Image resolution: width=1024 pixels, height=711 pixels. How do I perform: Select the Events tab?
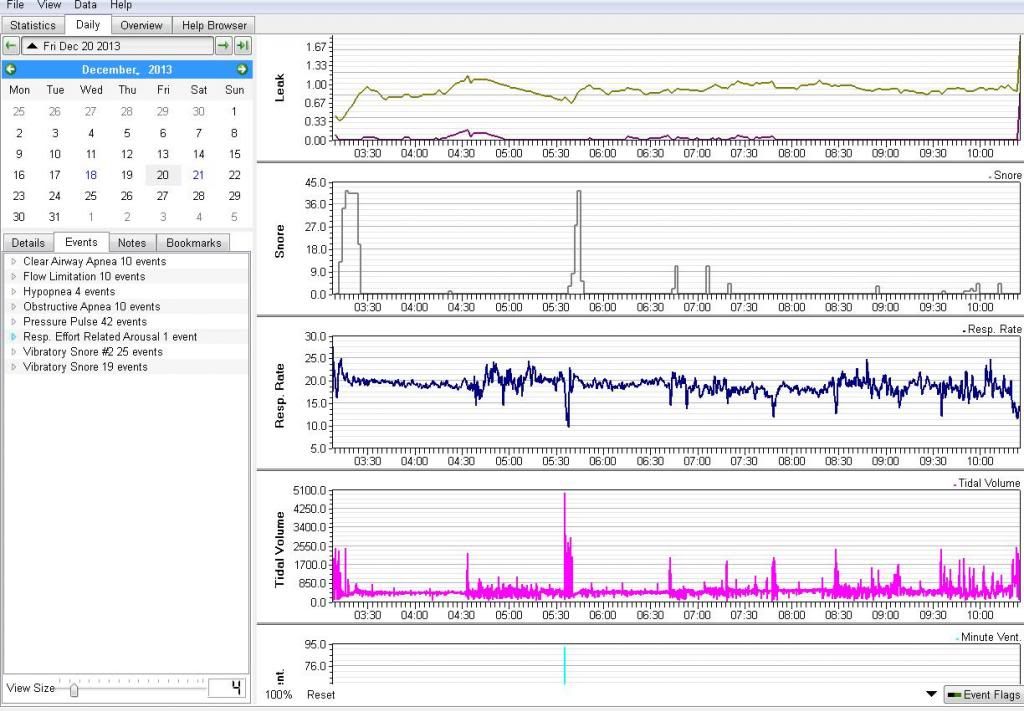[81, 242]
